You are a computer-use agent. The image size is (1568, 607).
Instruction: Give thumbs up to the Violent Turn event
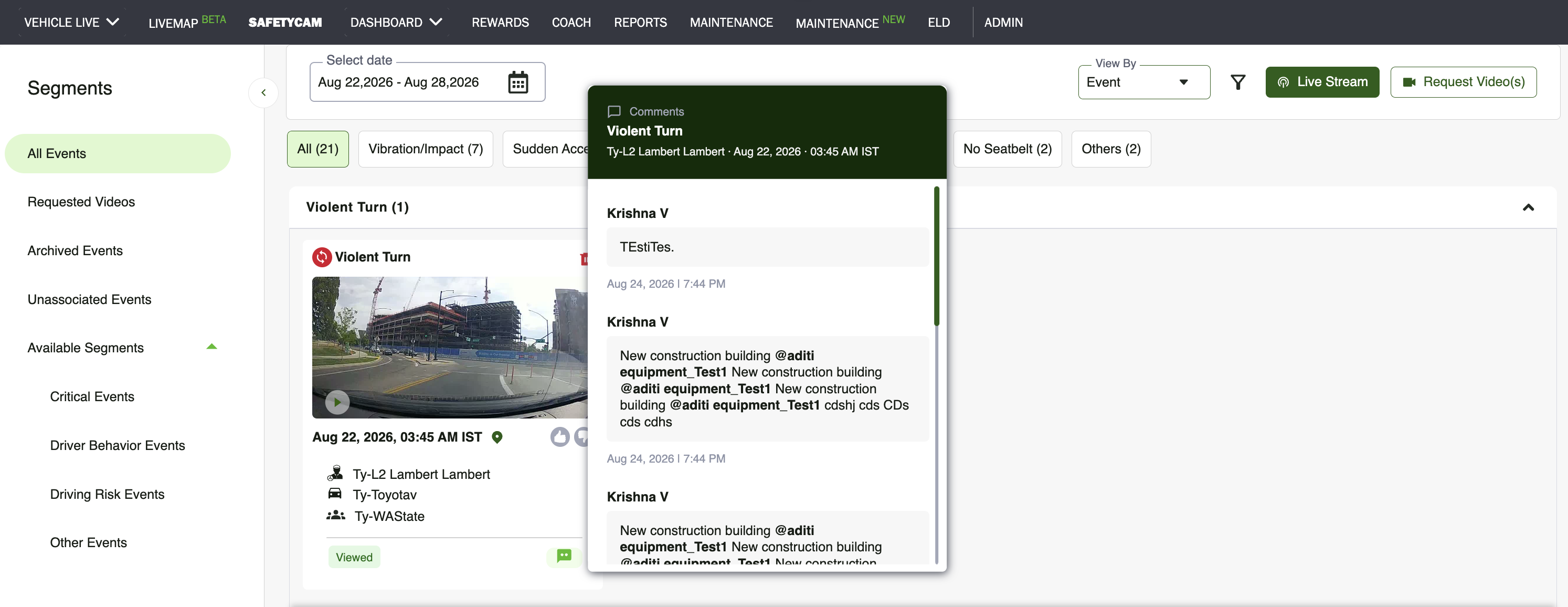click(560, 436)
